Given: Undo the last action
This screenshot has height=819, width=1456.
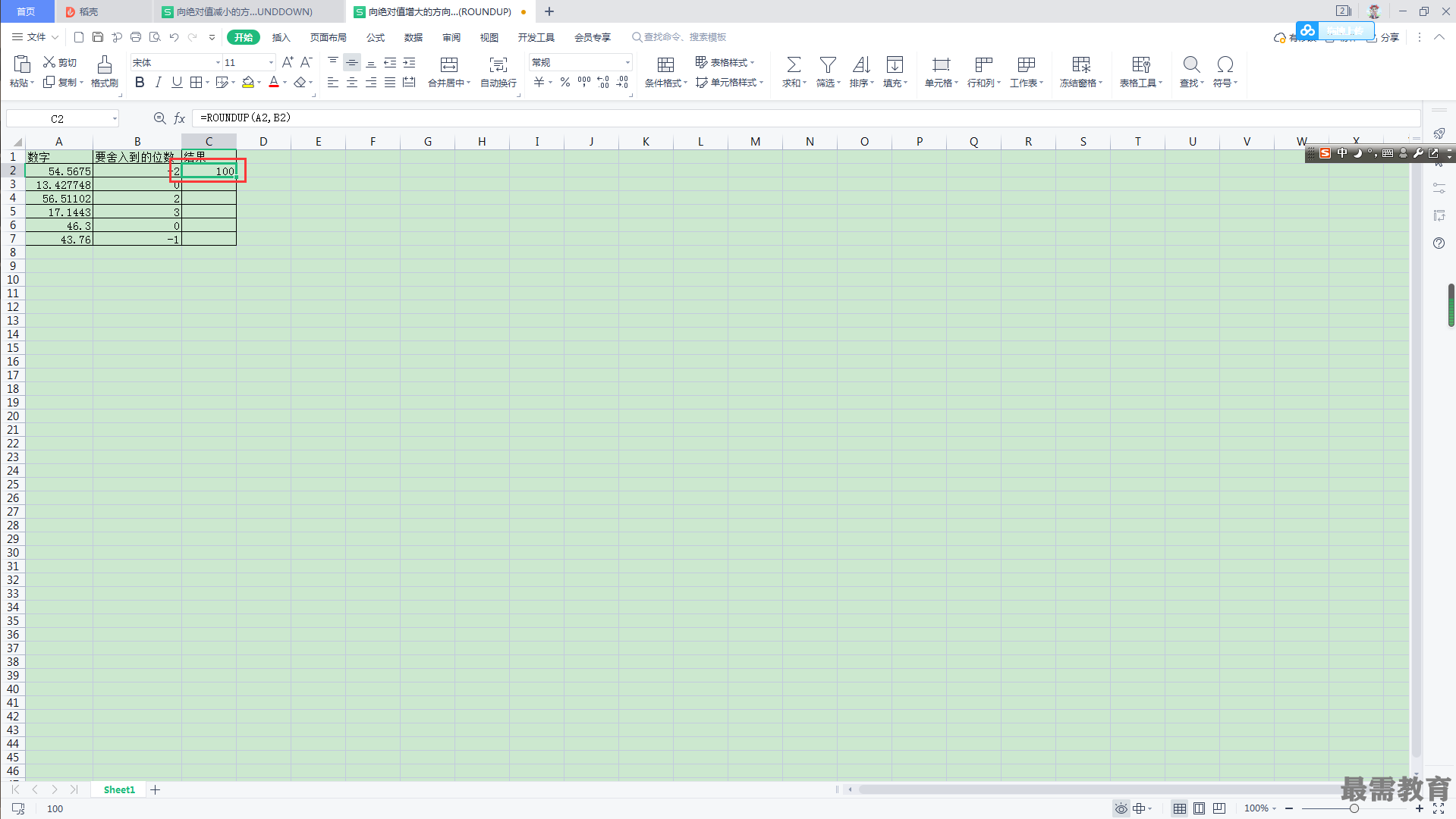Looking at the screenshot, I should pos(174,36).
